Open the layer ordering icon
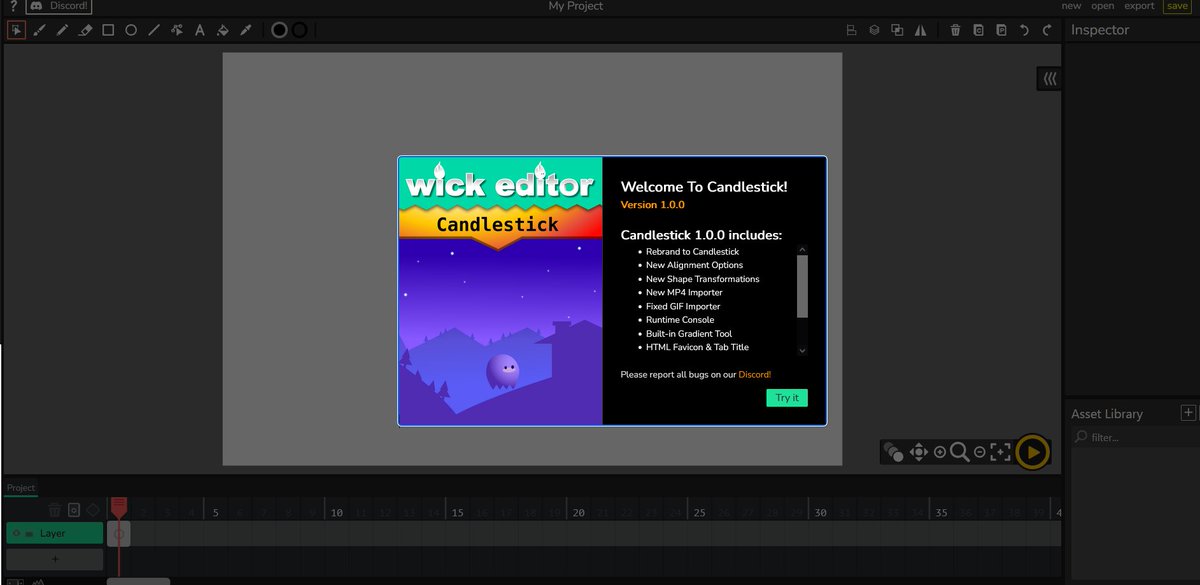 tap(874, 30)
